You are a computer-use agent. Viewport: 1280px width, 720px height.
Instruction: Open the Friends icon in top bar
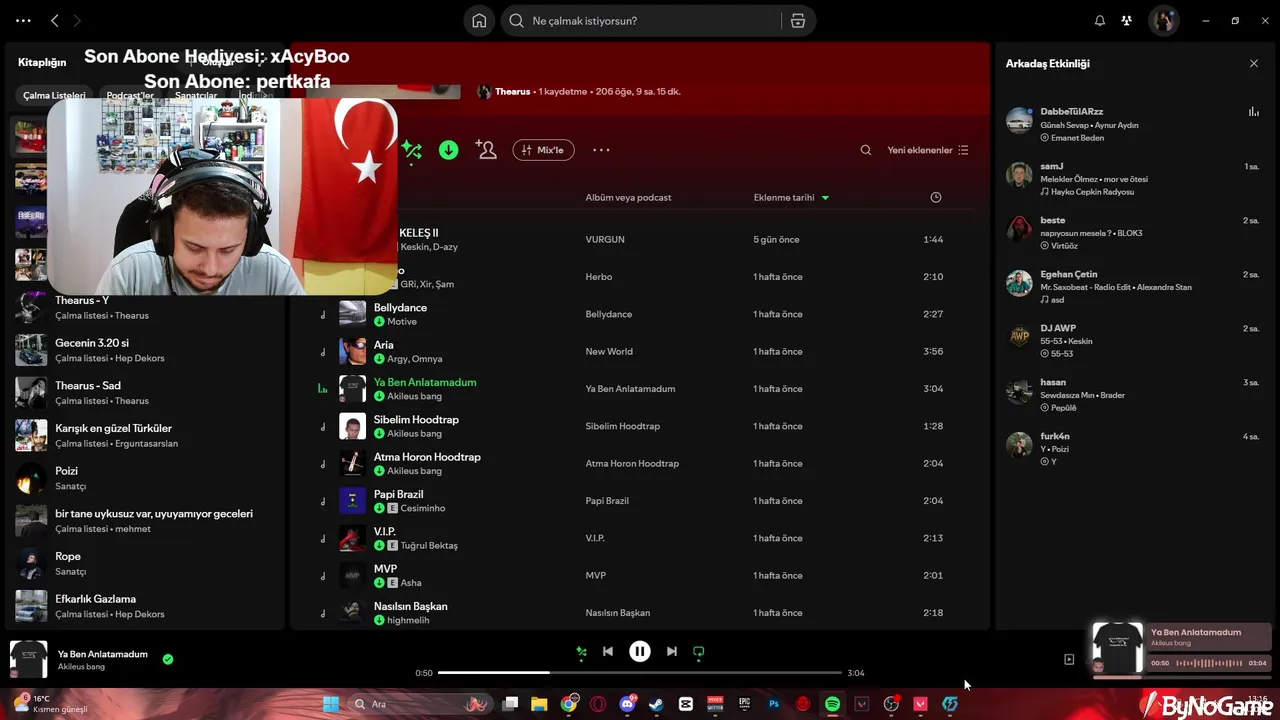click(1127, 21)
